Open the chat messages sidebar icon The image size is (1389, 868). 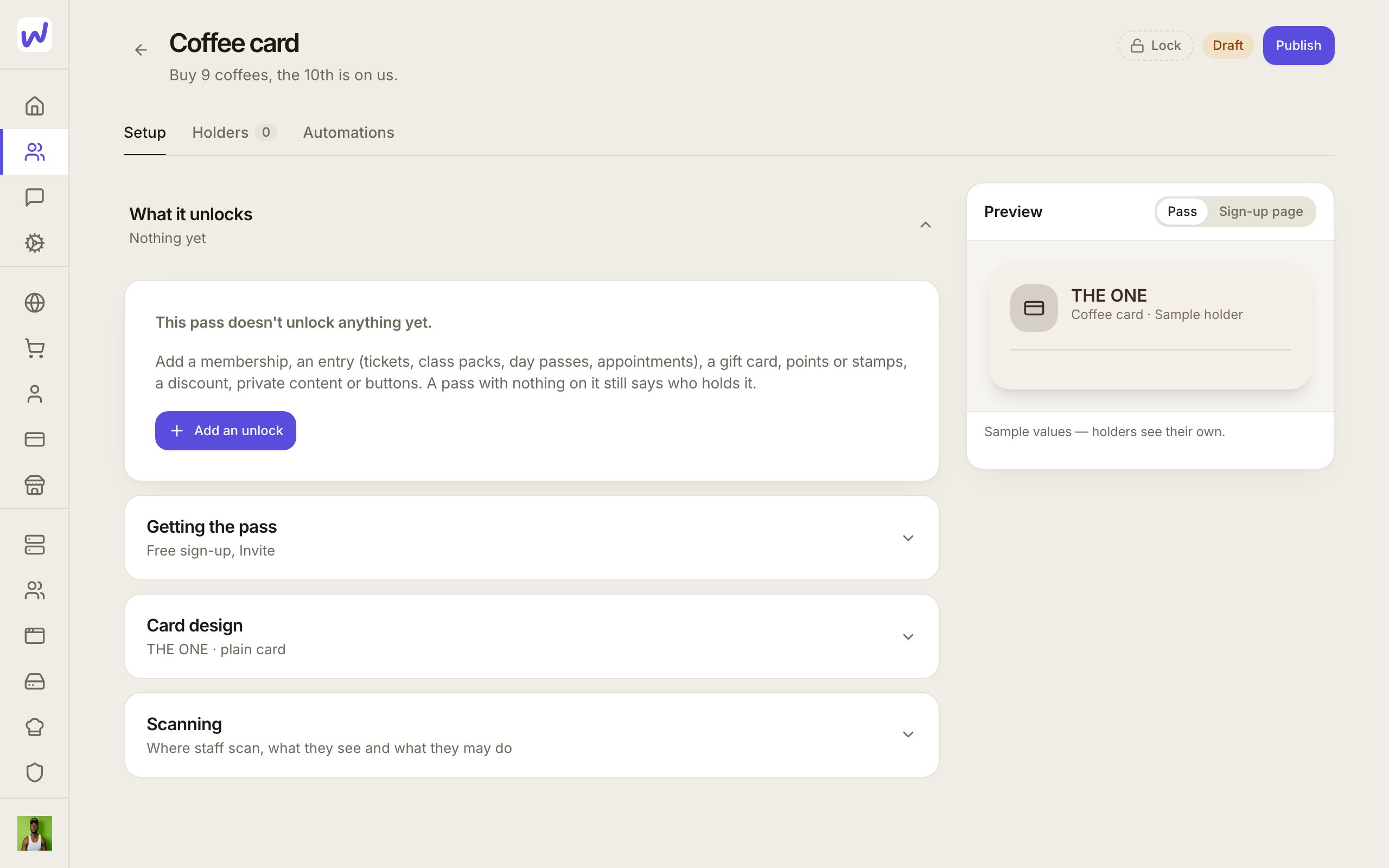tap(34, 197)
